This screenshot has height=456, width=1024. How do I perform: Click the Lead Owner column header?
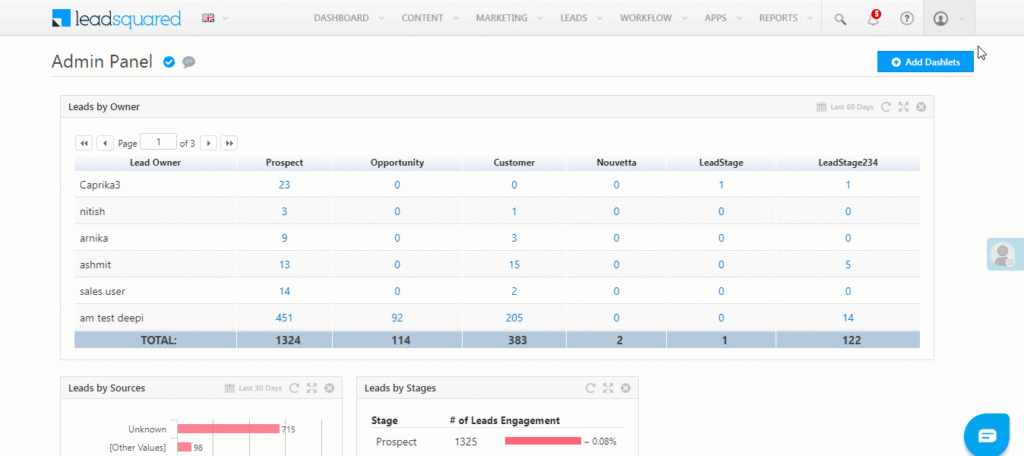click(155, 163)
